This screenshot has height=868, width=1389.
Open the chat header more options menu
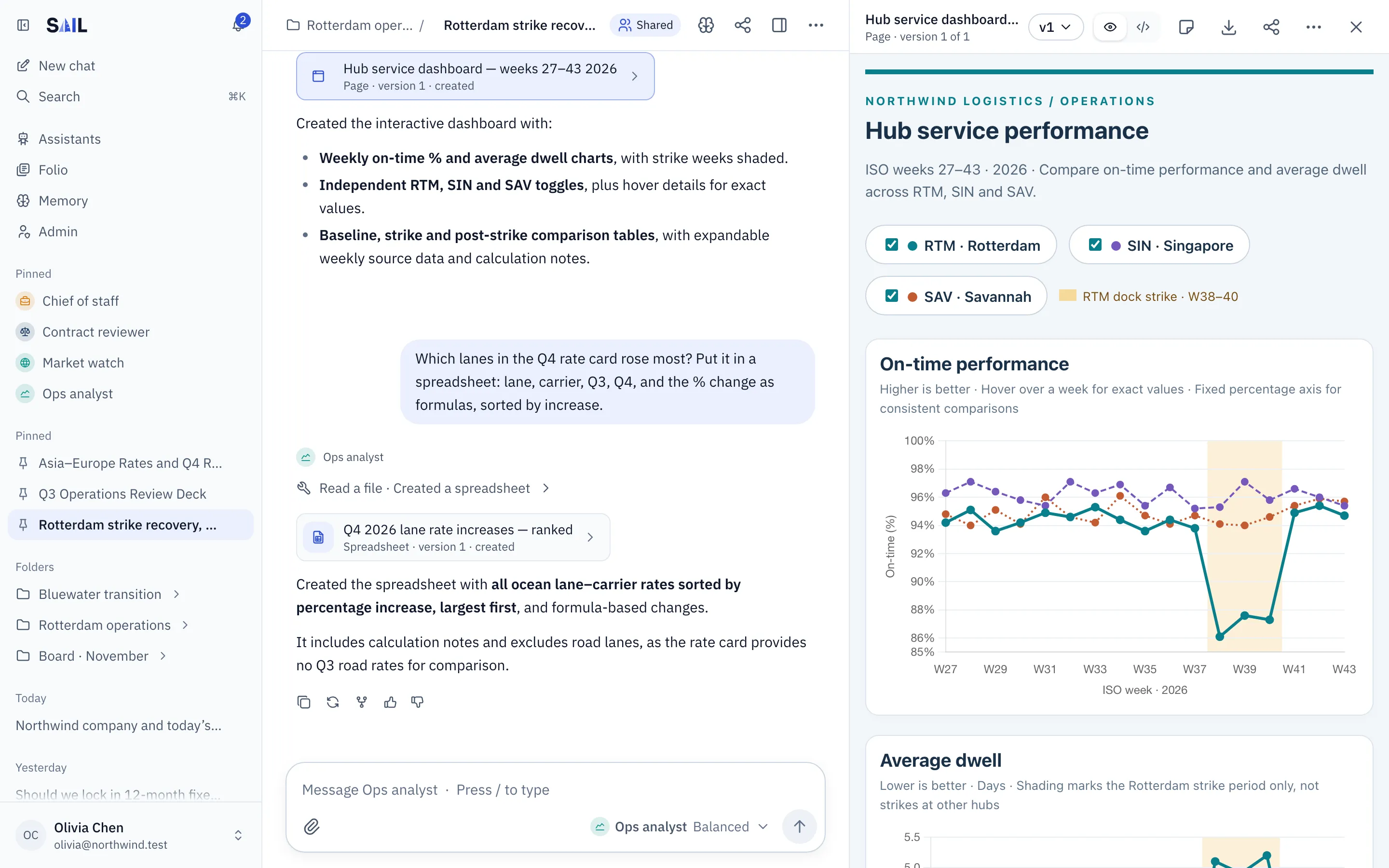816,25
